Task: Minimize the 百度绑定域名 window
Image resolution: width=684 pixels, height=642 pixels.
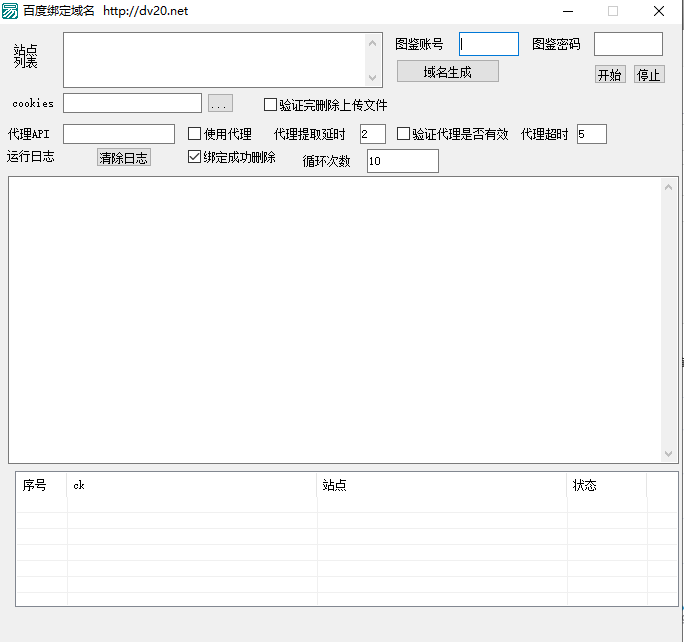Action: [568, 11]
